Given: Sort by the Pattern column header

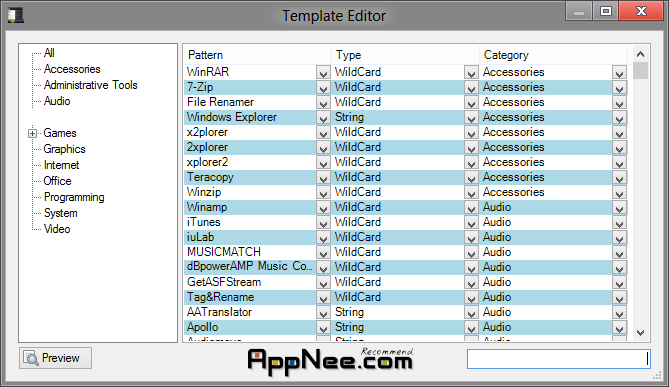Looking at the screenshot, I should pos(258,55).
